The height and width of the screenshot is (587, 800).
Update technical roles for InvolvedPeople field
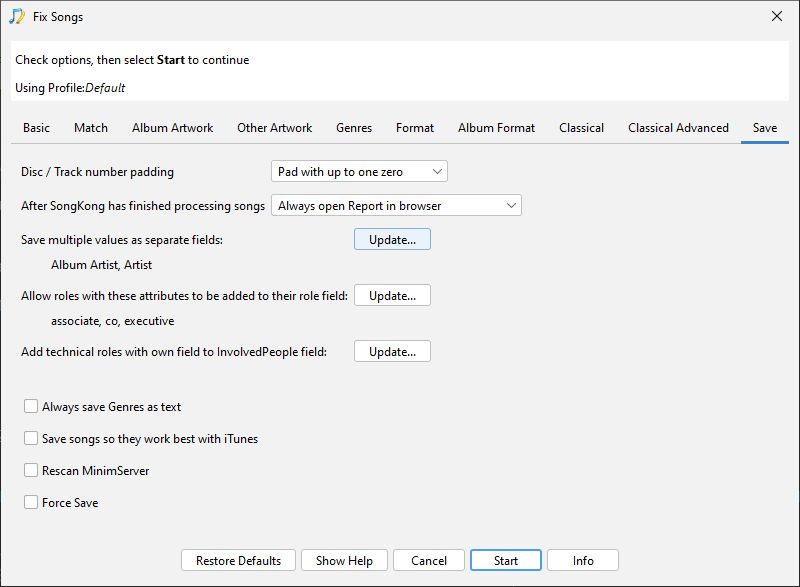(x=392, y=352)
